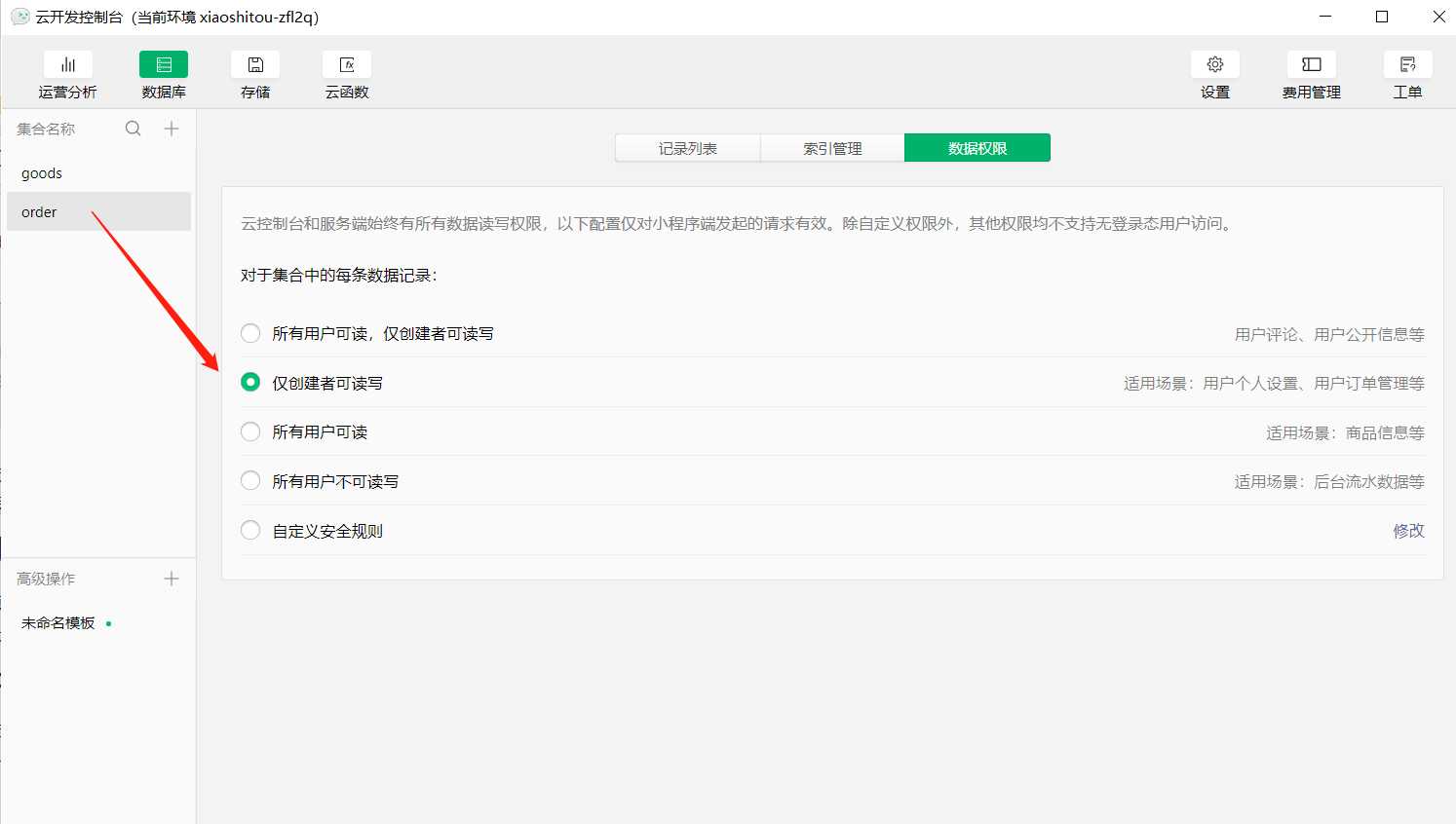This screenshot has height=824, width=1456.
Task: Add a new collection with the plus icon
Action: coord(172,129)
